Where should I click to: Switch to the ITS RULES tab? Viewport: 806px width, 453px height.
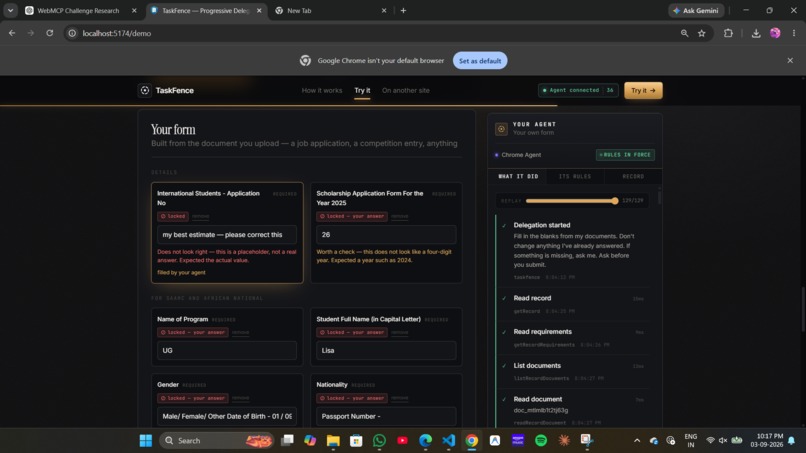575,176
